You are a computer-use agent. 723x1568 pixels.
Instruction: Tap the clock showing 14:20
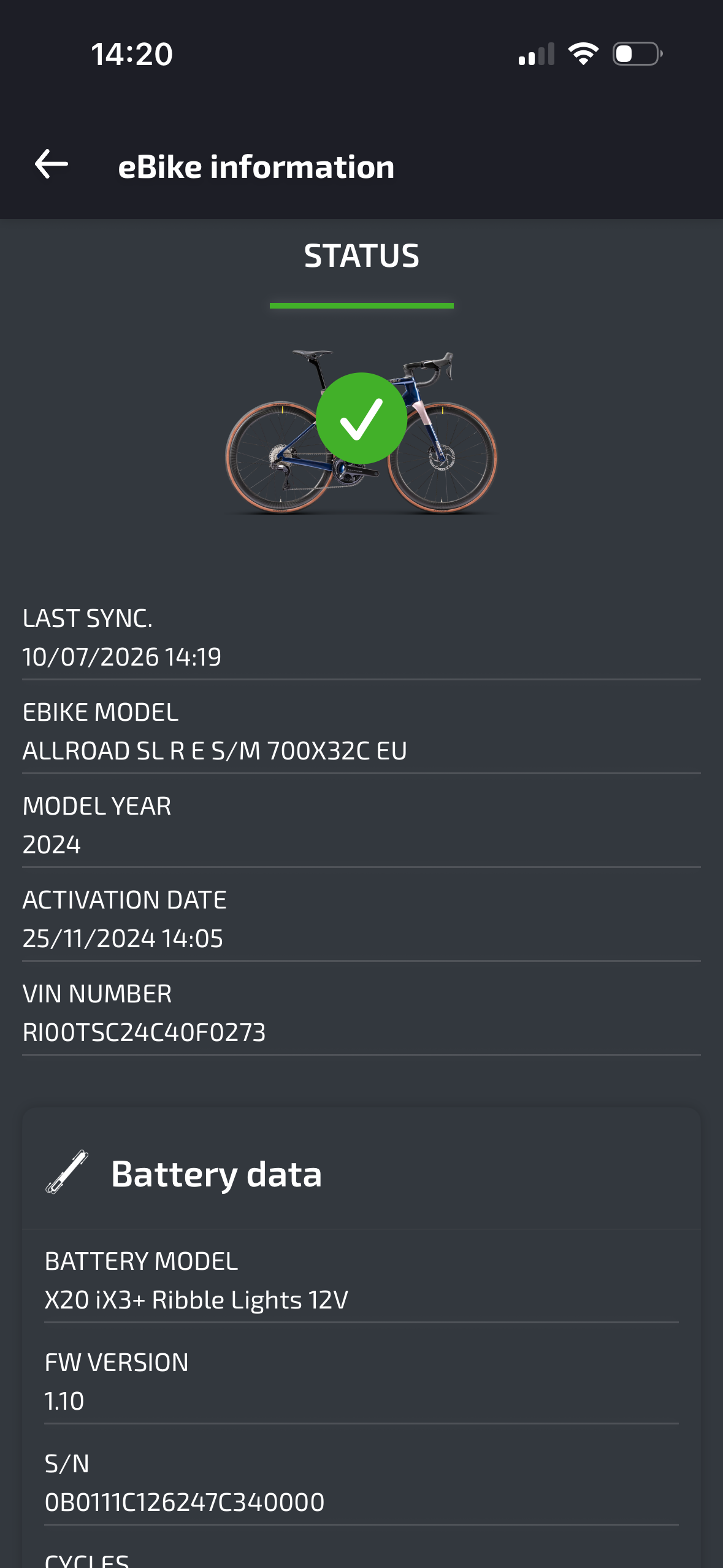132,54
